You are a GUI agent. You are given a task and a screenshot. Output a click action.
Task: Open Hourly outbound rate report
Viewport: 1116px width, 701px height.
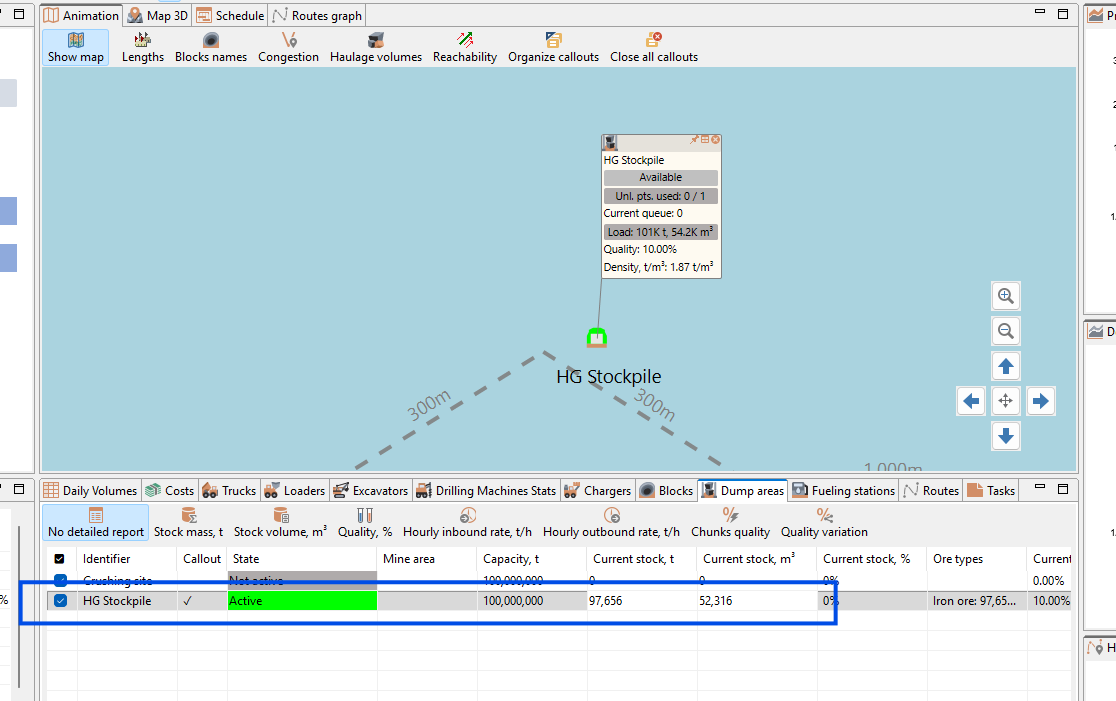tap(611, 522)
